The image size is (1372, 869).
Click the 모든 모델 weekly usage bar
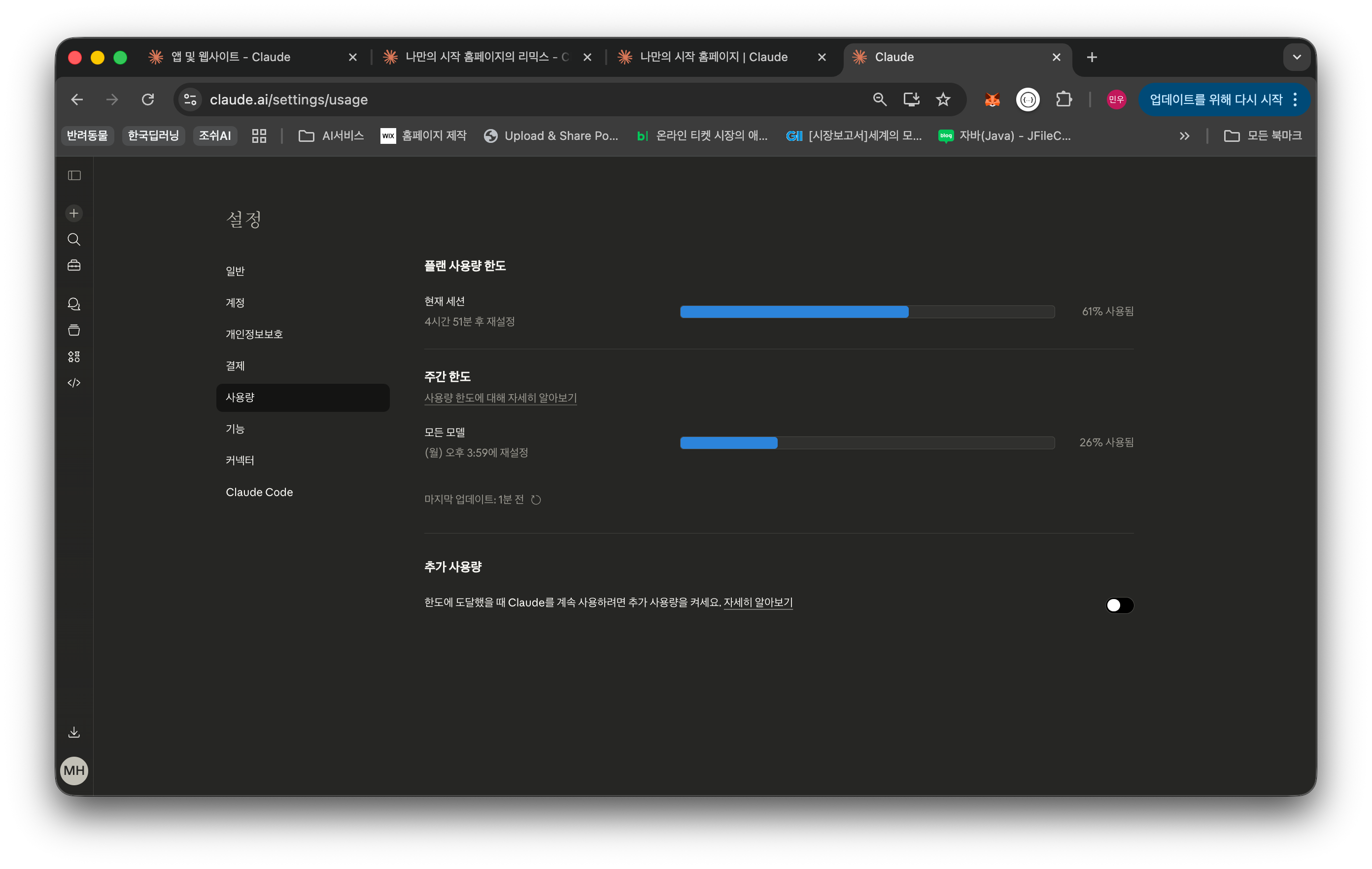pyautogui.click(x=867, y=442)
